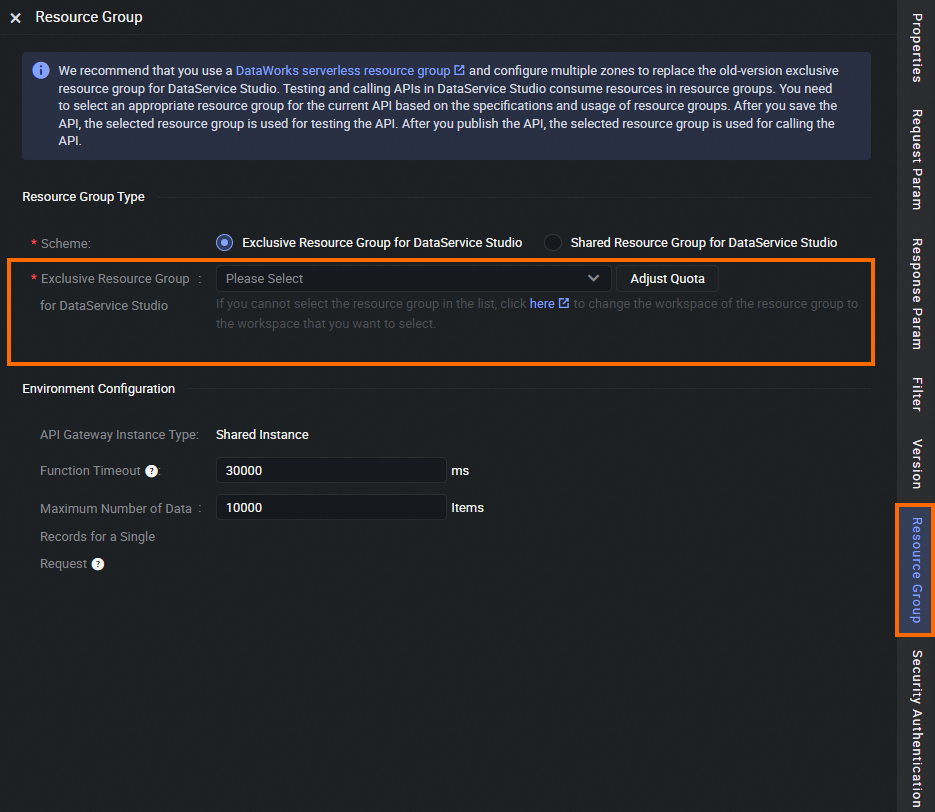This screenshot has height=812, width=935.
Task: Switch to the Request Param side tab
Action: (x=917, y=159)
